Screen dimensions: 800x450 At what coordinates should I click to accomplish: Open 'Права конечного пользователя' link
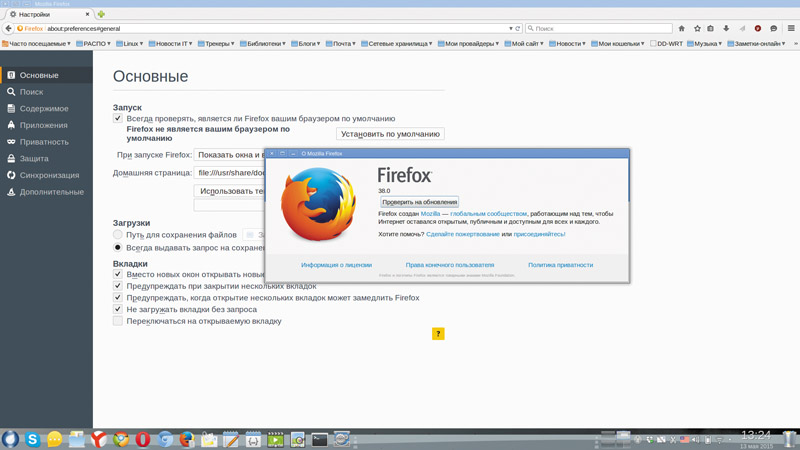pos(449,265)
